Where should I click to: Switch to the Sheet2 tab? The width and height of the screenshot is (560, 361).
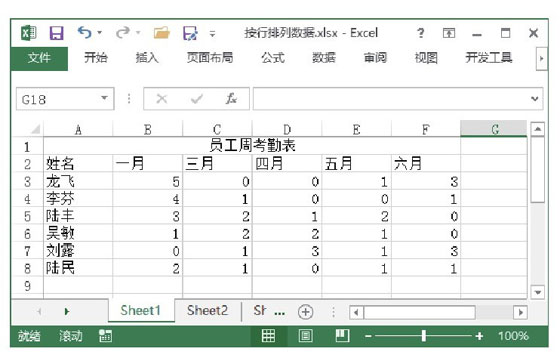[x=207, y=310]
